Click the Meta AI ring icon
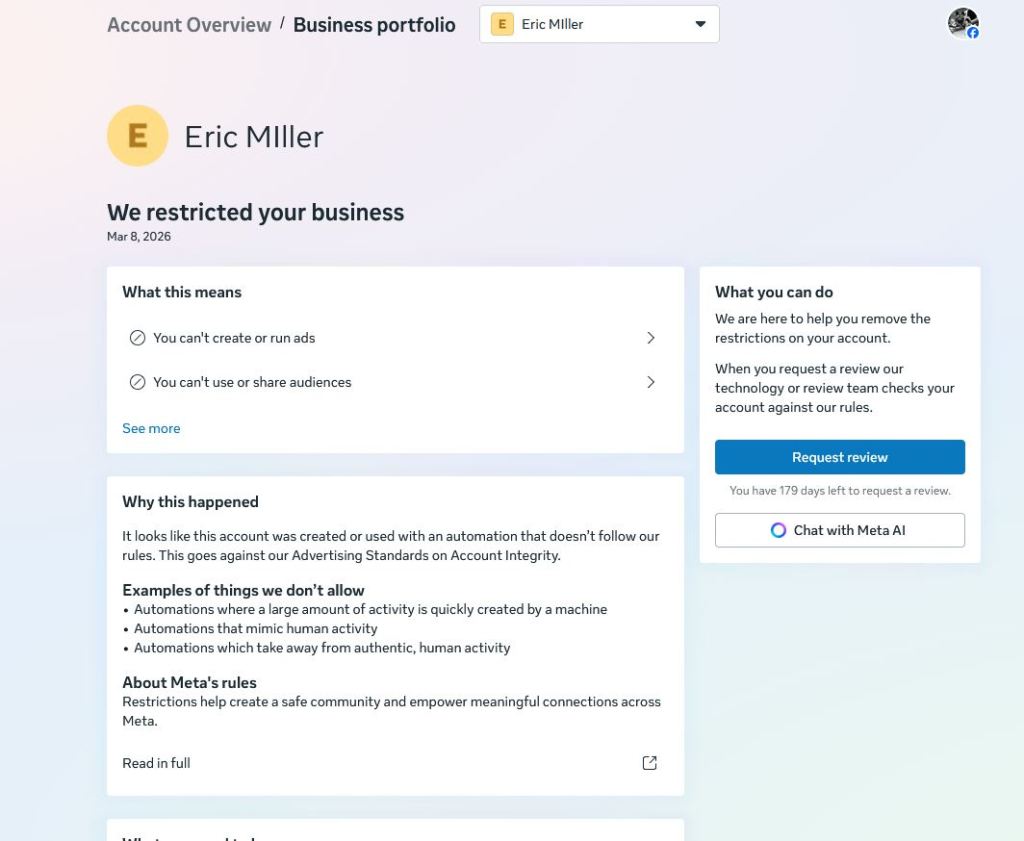Image resolution: width=1024 pixels, height=841 pixels. pos(778,530)
